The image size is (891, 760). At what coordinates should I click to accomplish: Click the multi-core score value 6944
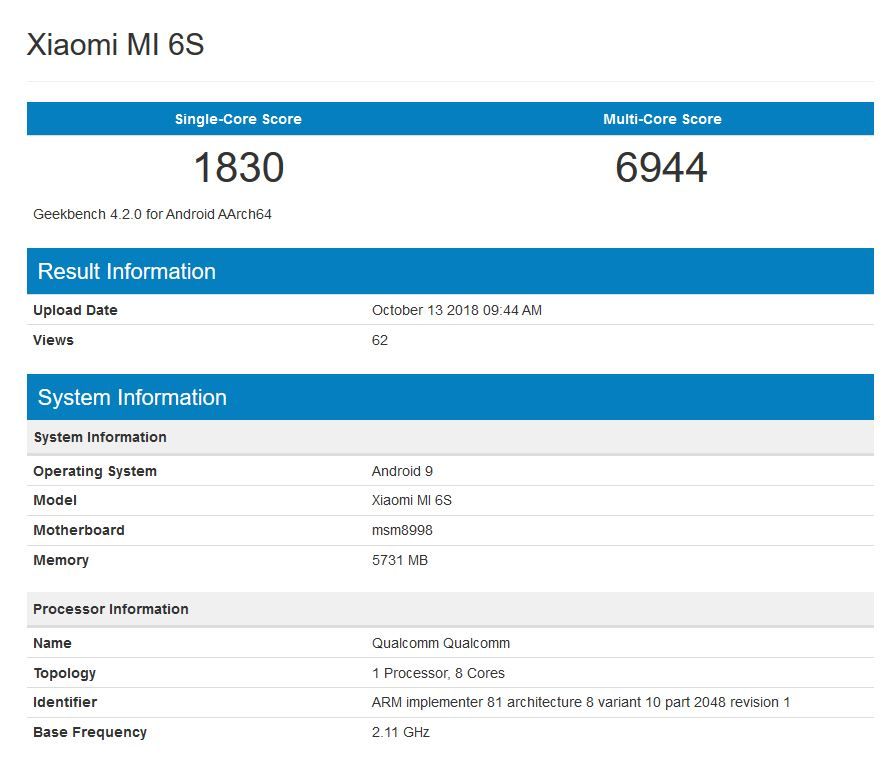click(661, 168)
